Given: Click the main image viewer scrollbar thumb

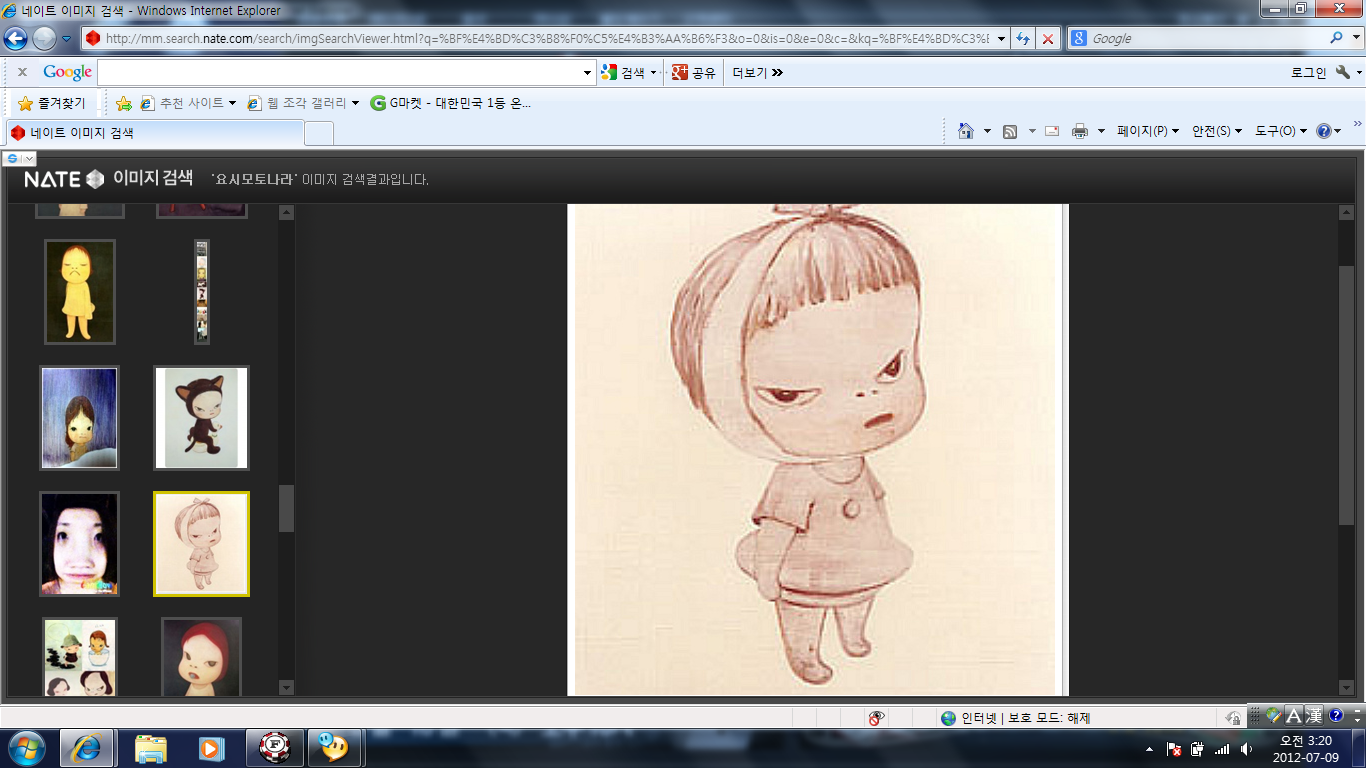Looking at the screenshot, I should (x=1346, y=394).
